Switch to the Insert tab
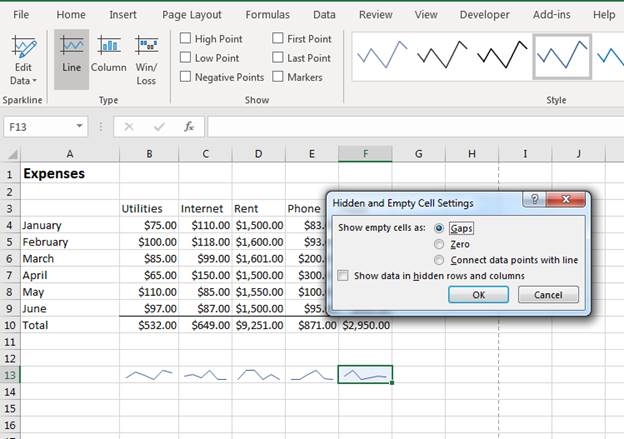The width and height of the screenshot is (624, 439). [x=123, y=15]
